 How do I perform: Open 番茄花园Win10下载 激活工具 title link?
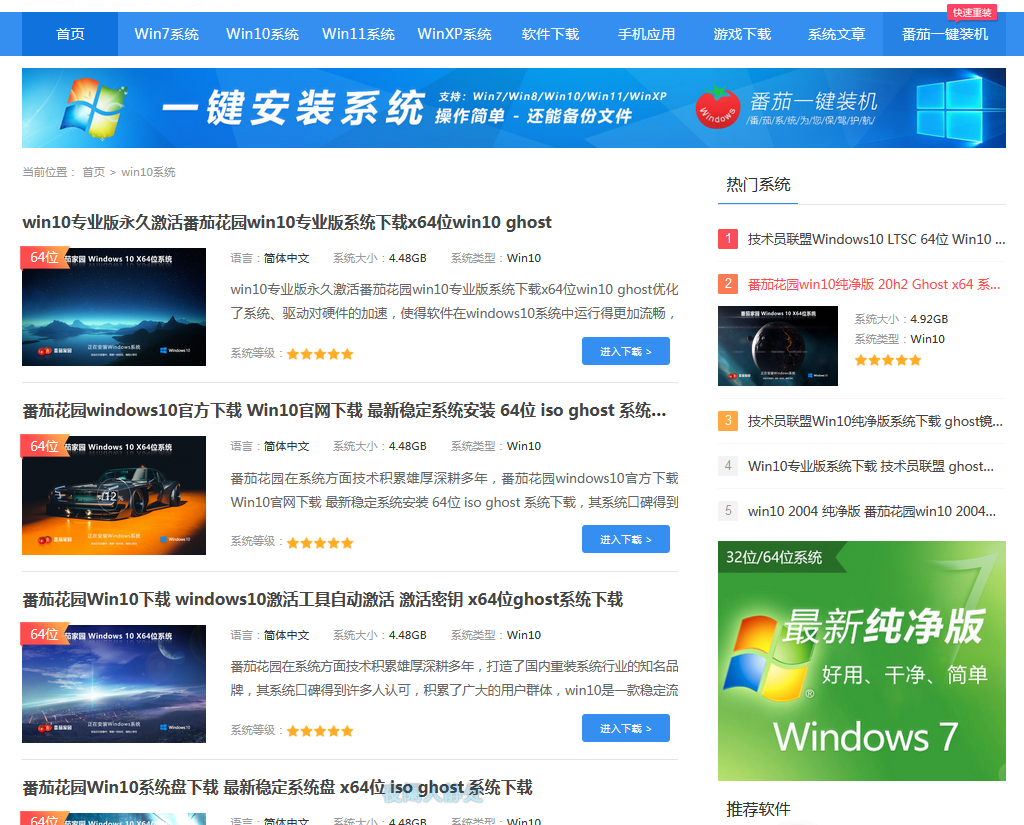pos(323,599)
